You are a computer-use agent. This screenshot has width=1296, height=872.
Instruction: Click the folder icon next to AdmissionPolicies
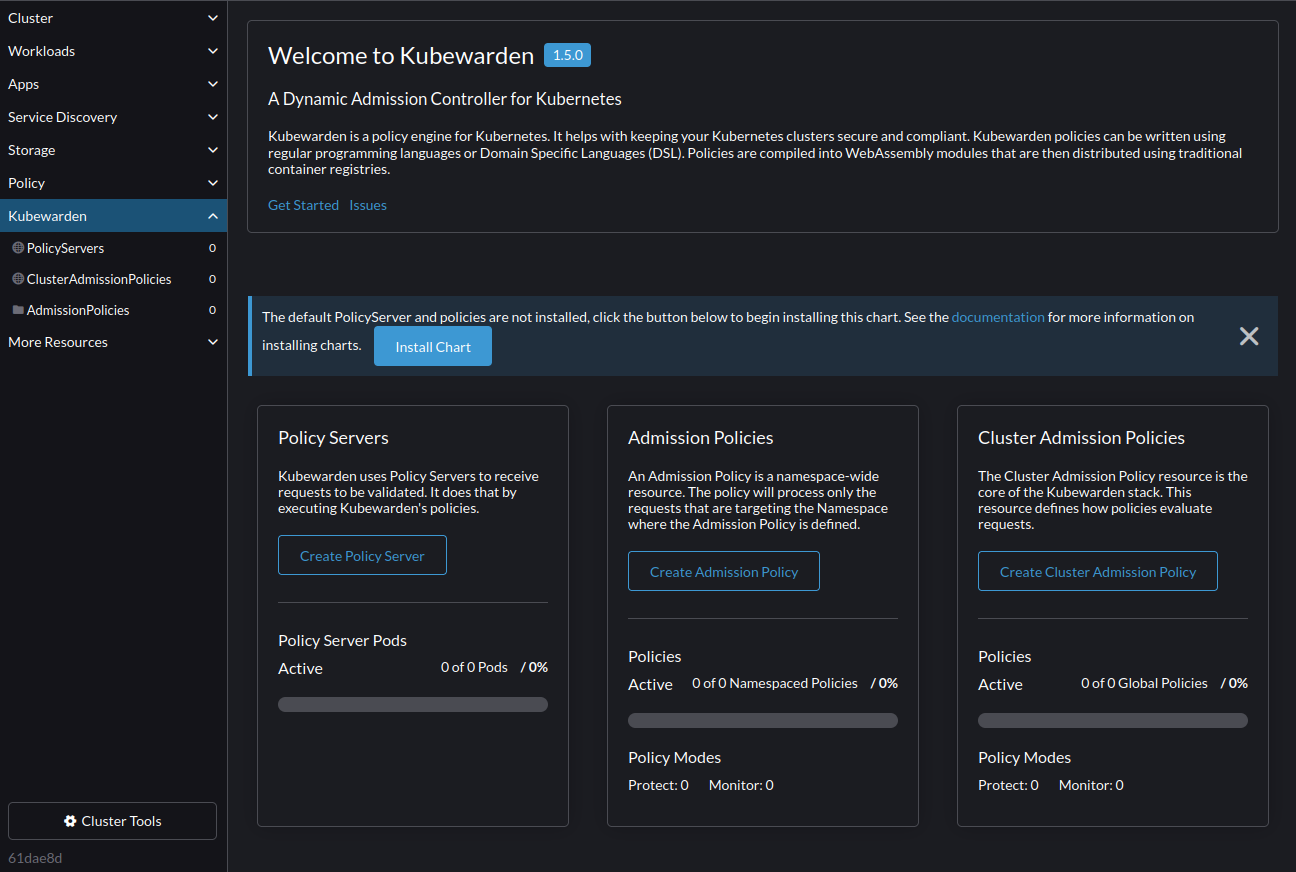coord(18,310)
